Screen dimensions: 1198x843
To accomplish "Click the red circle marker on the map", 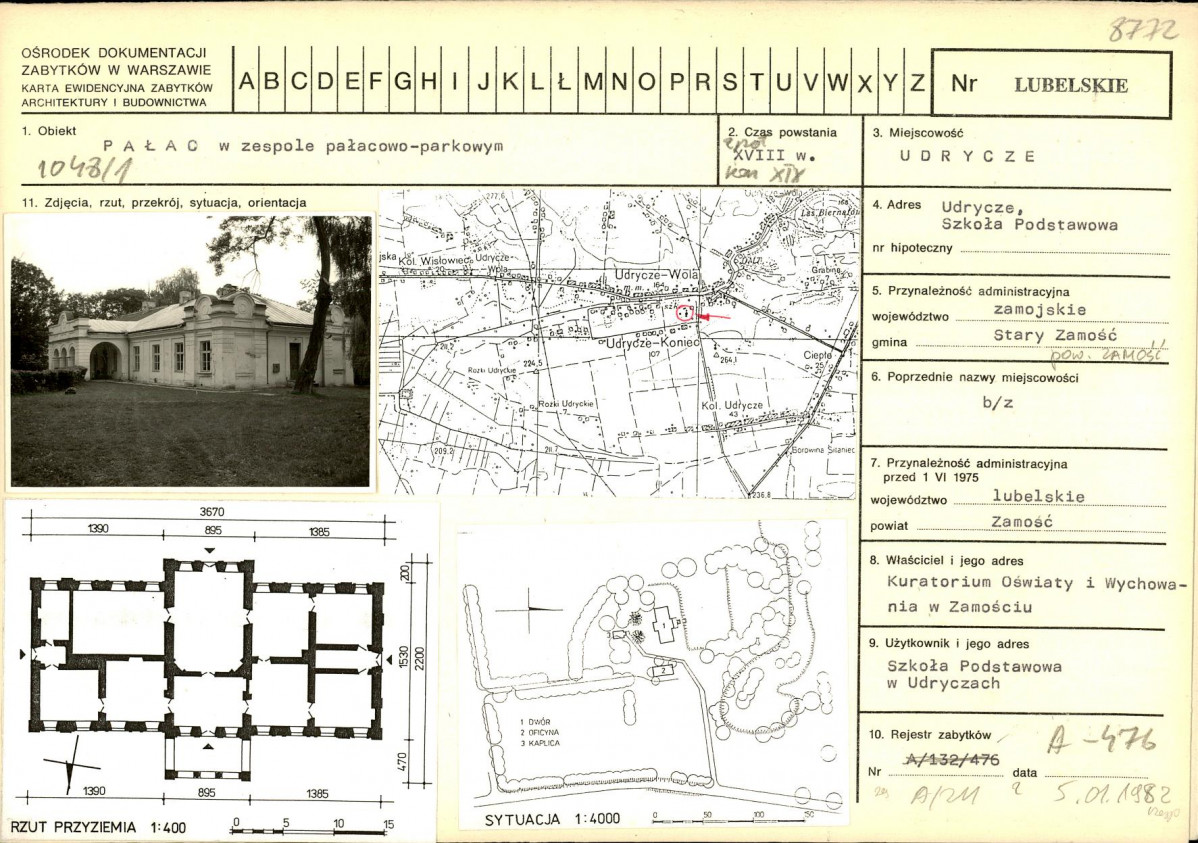I will (685, 311).
